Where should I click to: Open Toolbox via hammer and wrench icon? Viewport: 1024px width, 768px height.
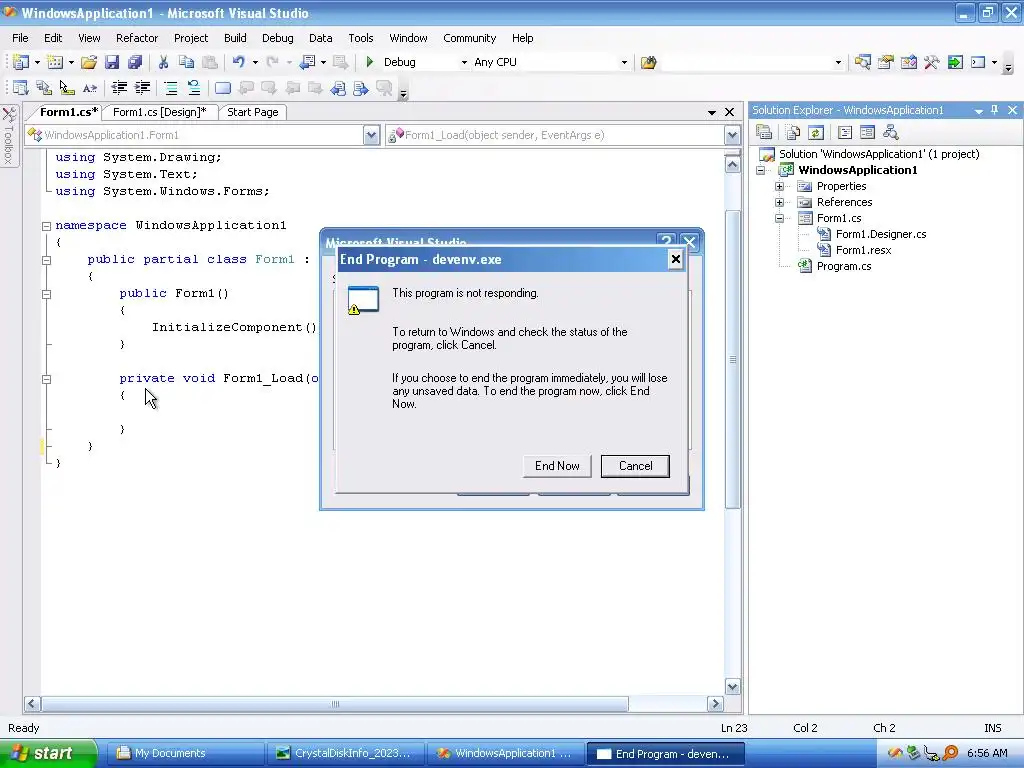[x=931, y=62]
